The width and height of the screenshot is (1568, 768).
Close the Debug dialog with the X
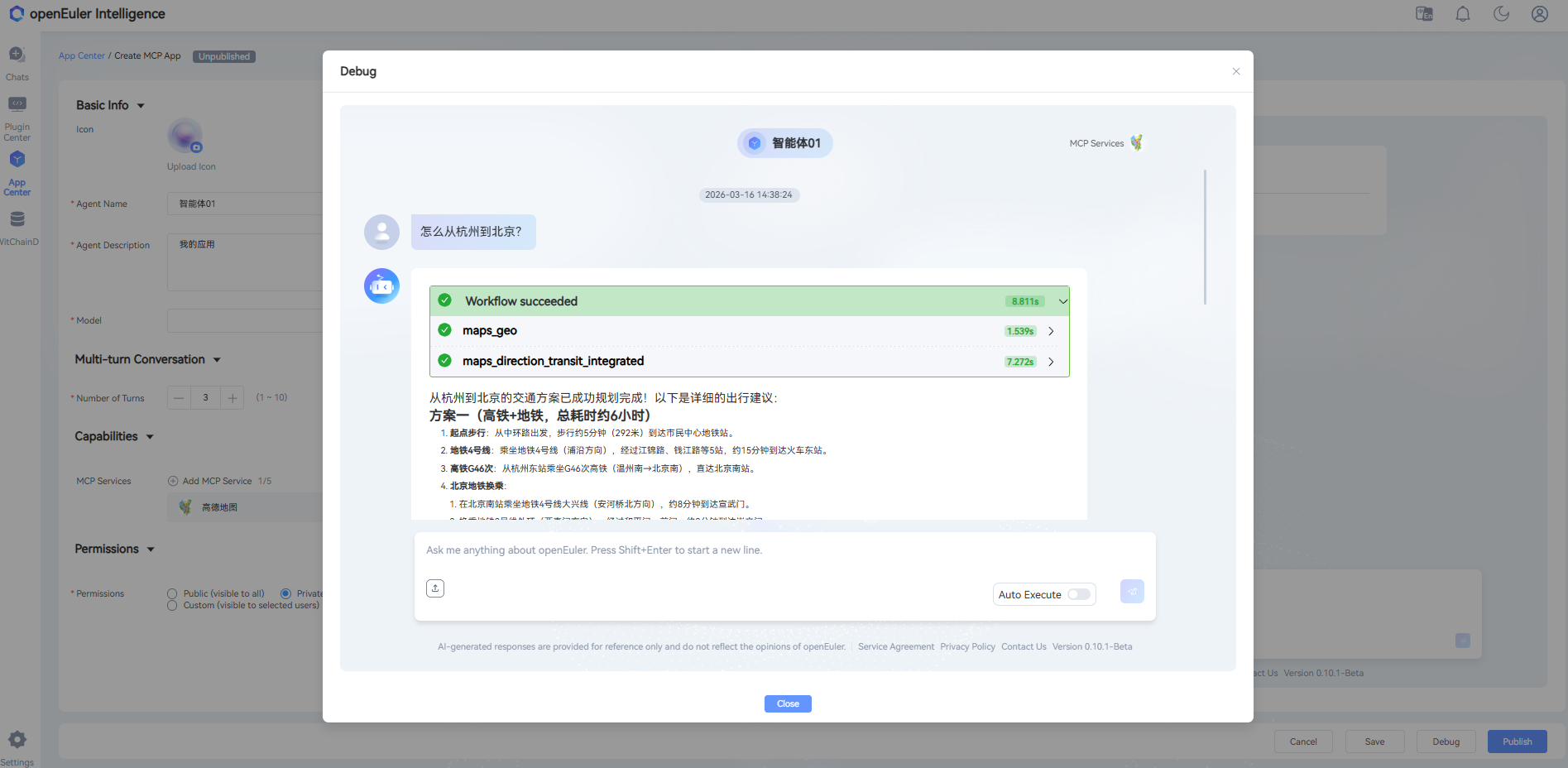[1236, 71]
